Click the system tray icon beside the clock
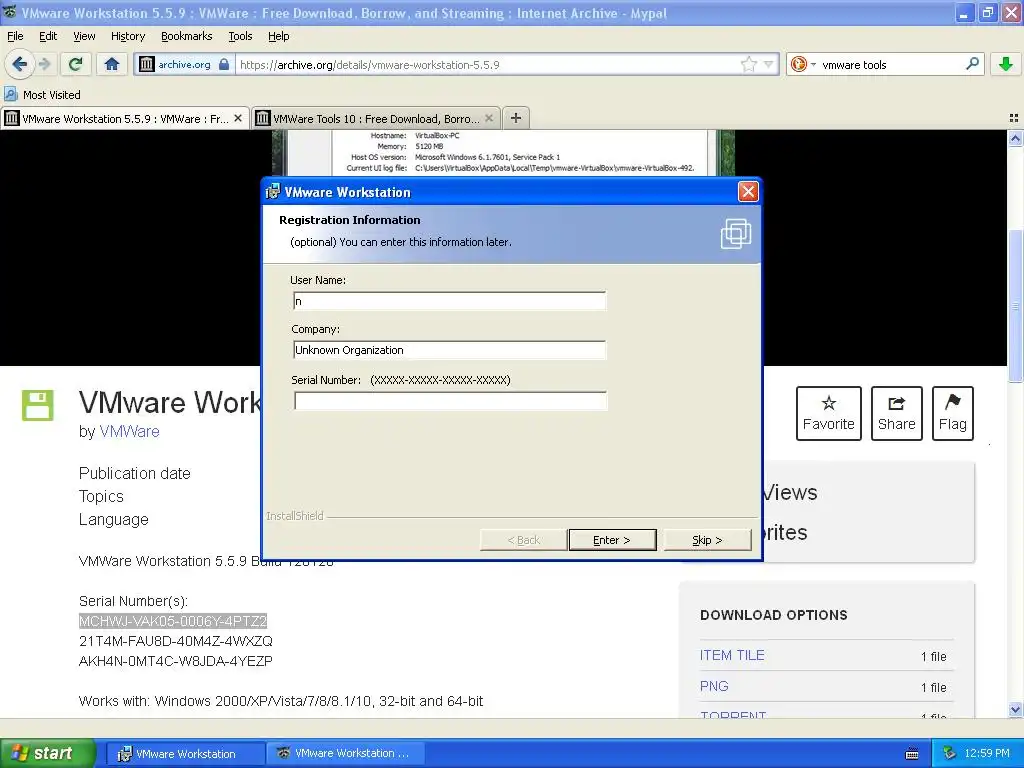 pyautogui.click(x=949, y=754)
